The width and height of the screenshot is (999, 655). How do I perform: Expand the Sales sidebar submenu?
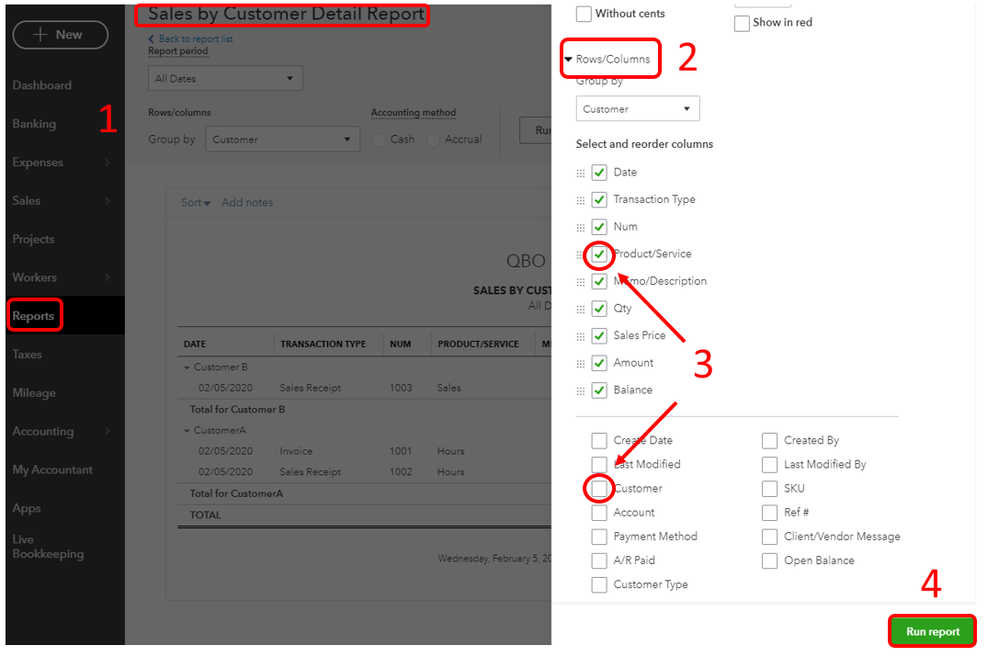(x=108, y=201)
